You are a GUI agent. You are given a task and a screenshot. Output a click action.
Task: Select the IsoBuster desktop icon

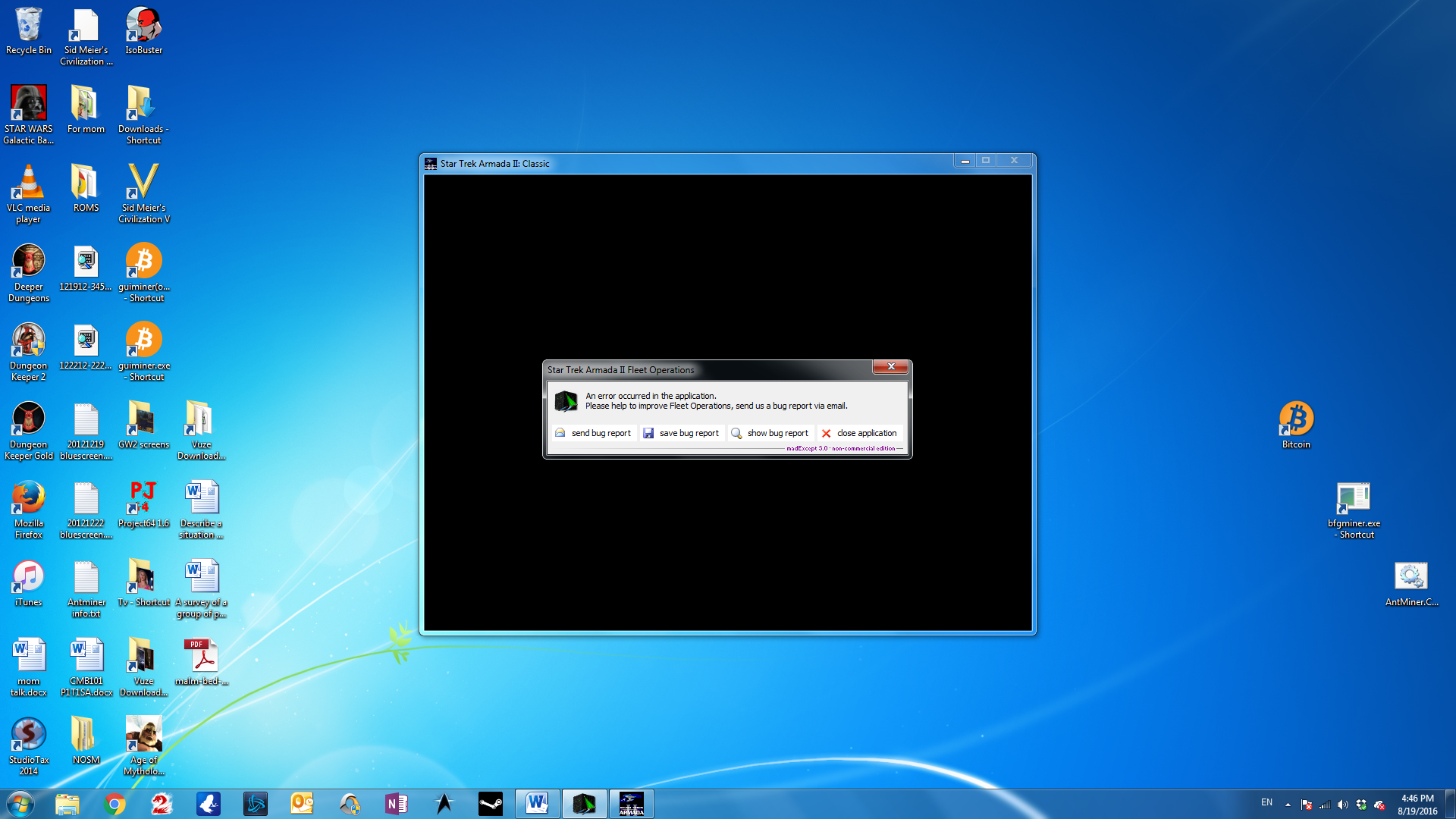pos(144,32)
